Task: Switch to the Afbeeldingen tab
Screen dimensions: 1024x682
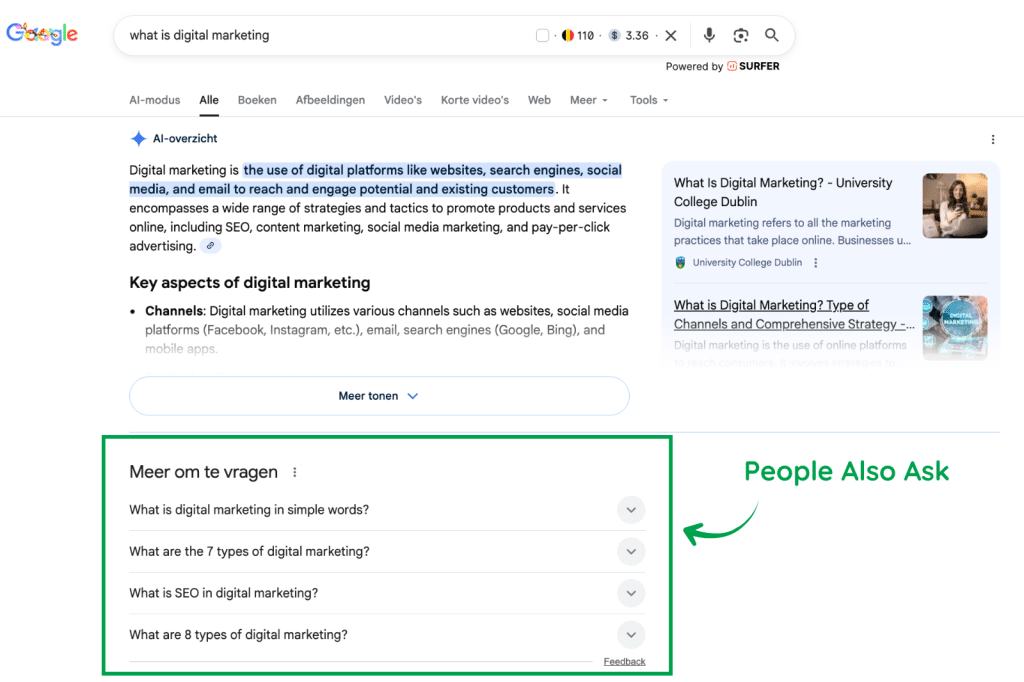Action: point(330,100)
